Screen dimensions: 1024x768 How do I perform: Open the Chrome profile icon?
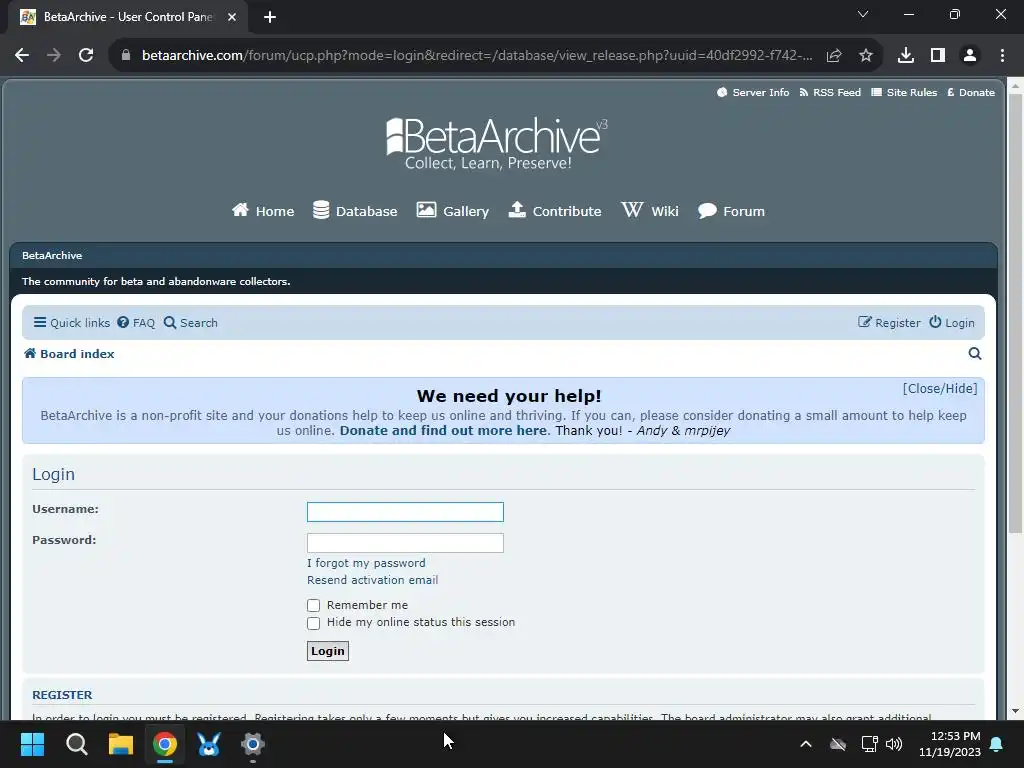coord(970,56)
